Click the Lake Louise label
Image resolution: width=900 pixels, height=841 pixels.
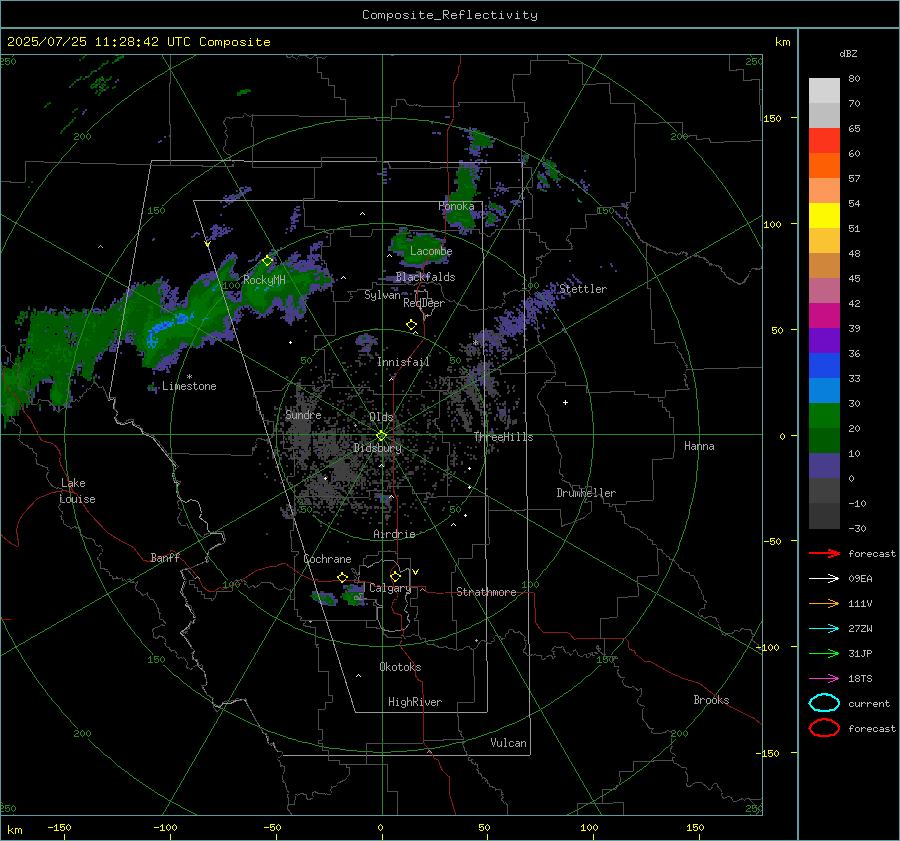point(77,491)
